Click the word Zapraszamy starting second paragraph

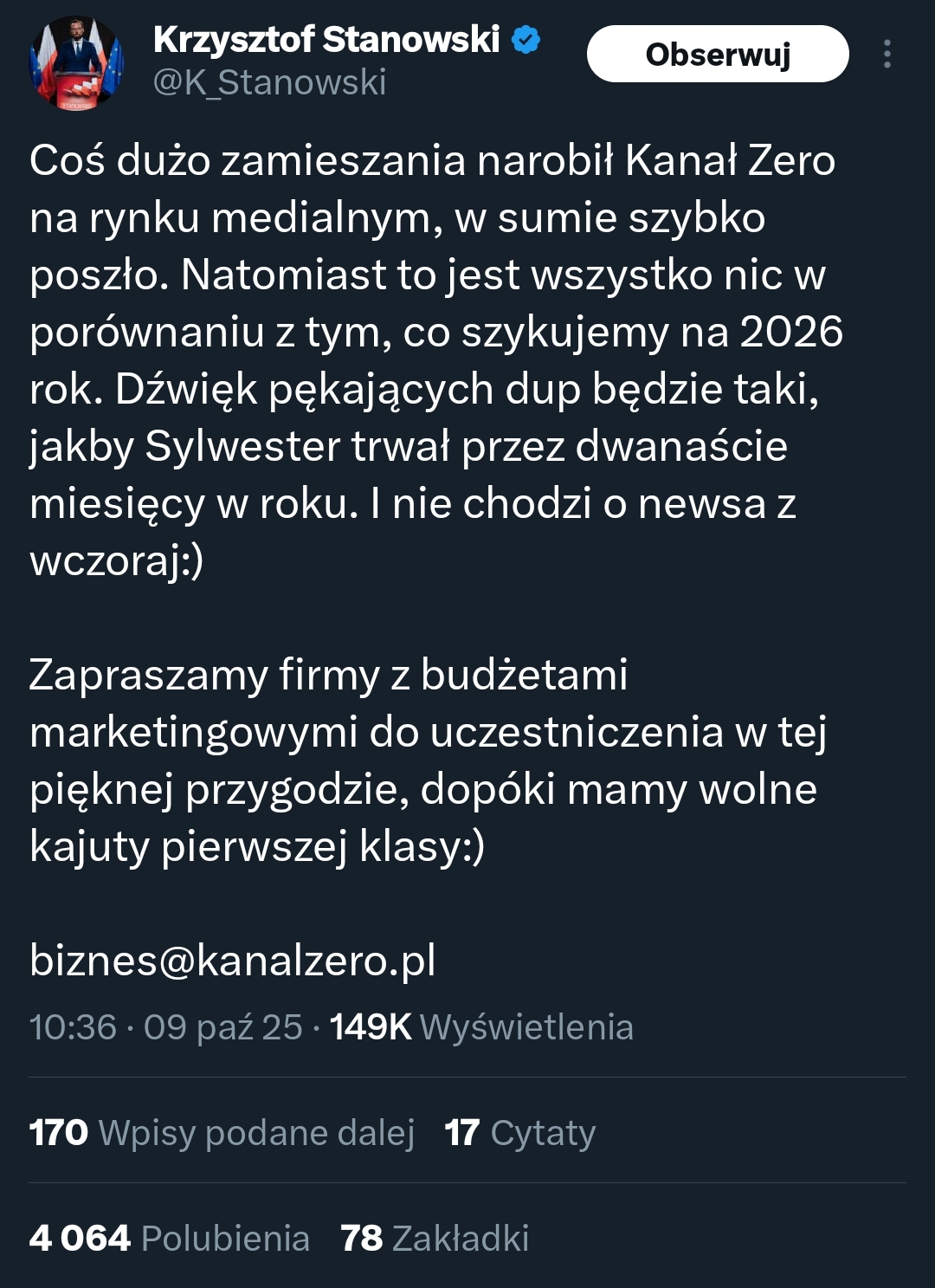(x=148, y=676)
